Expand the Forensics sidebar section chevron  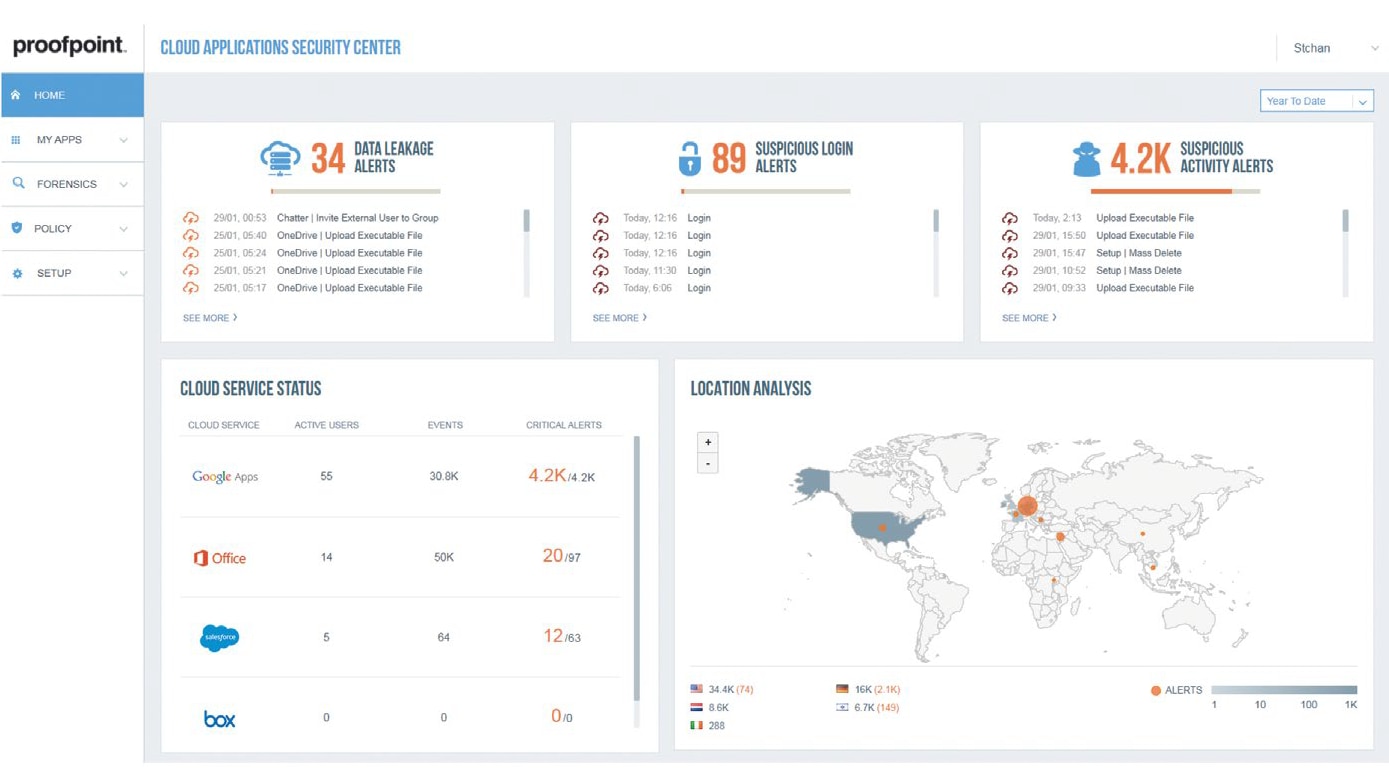click(x=124, y=184)
